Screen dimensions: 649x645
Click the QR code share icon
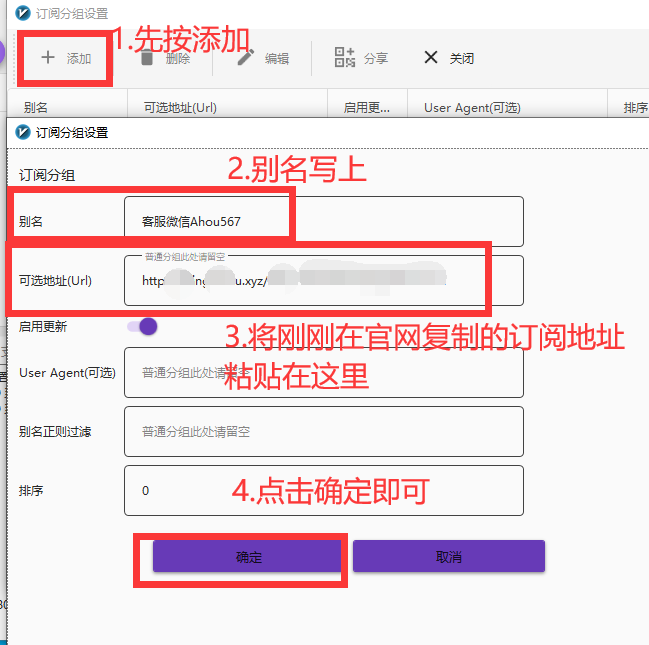[345, 57]
